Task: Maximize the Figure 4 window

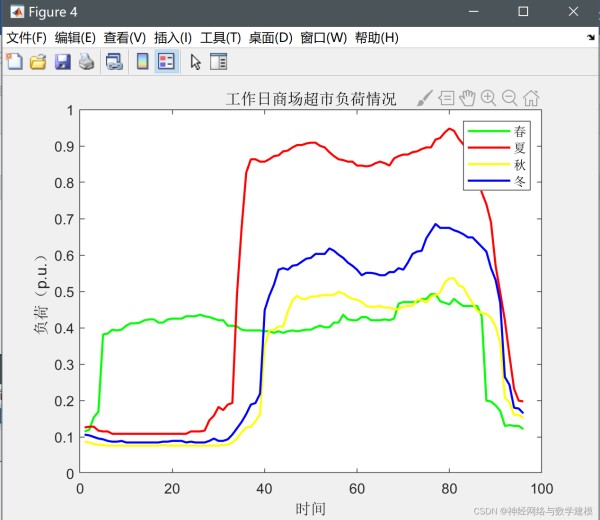Action: click(523, 11)
